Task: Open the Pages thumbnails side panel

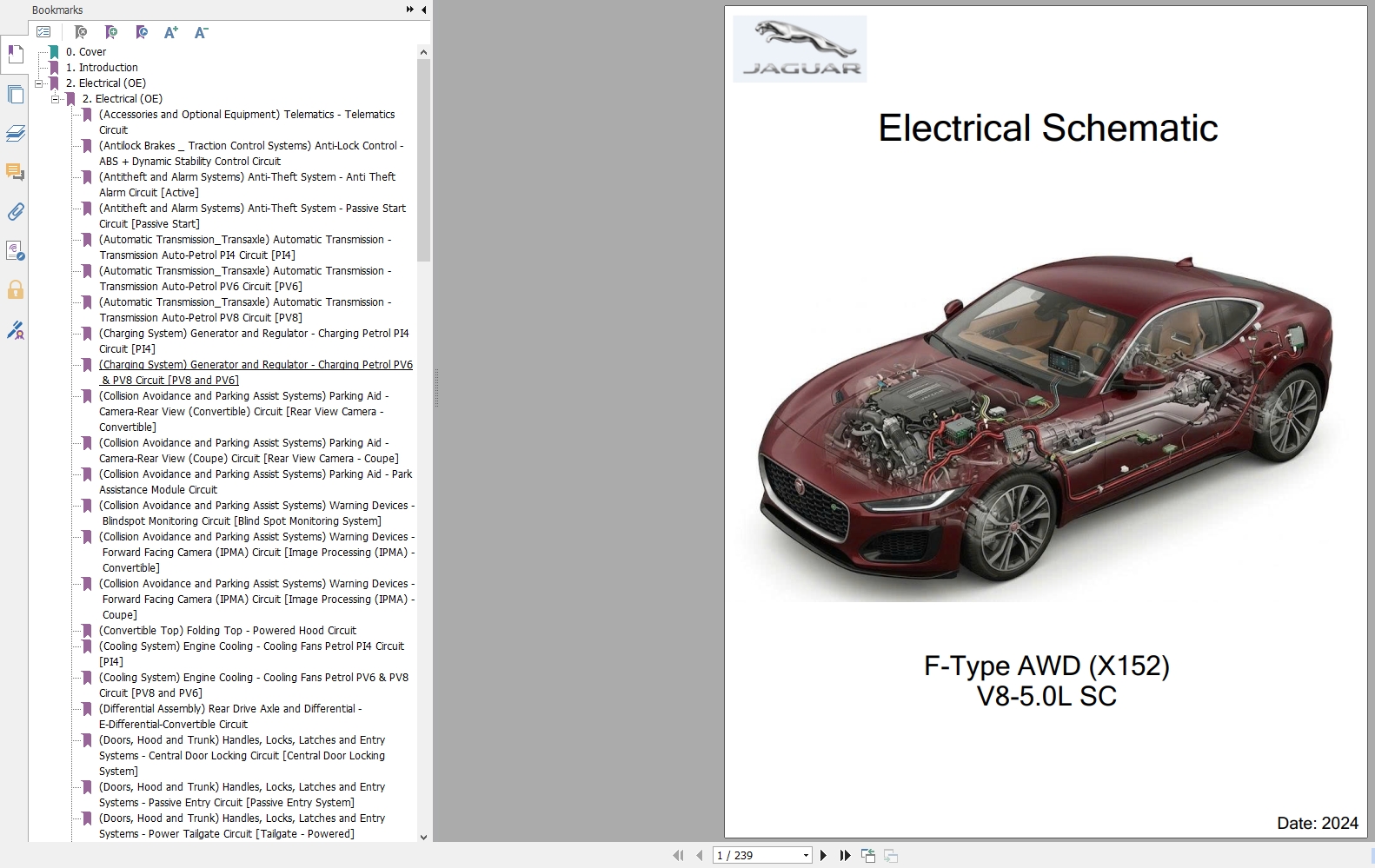Action: tap(15, 94)
